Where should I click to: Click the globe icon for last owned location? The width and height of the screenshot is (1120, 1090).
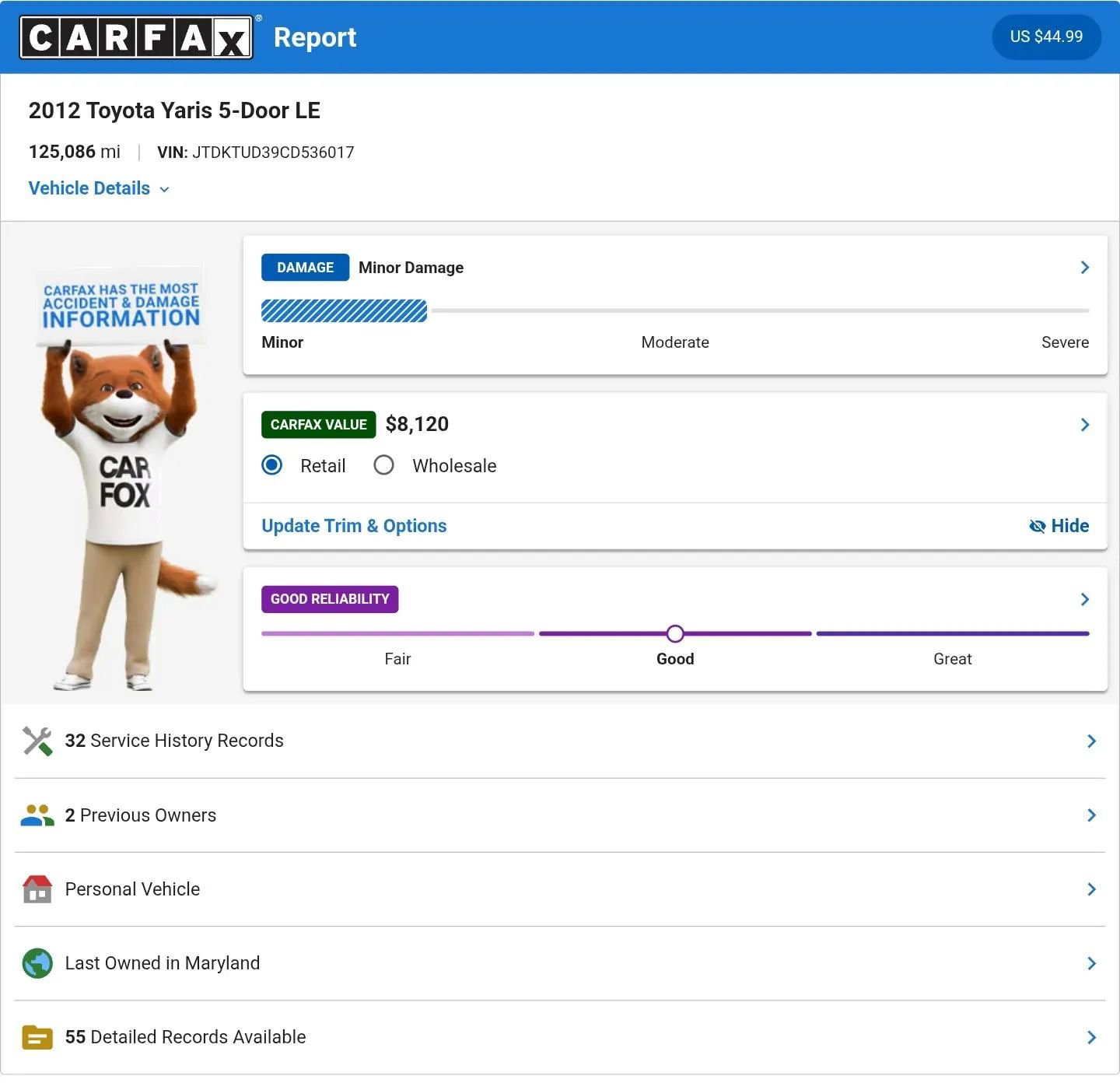pyautogui.click(x=37, y=963)
